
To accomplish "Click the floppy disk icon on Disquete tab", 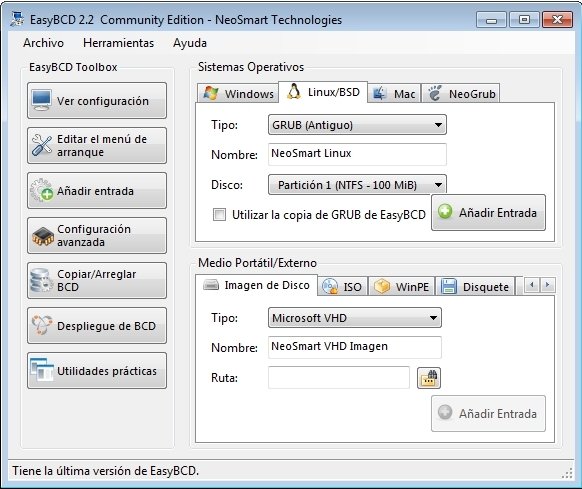I will point(448,286).
